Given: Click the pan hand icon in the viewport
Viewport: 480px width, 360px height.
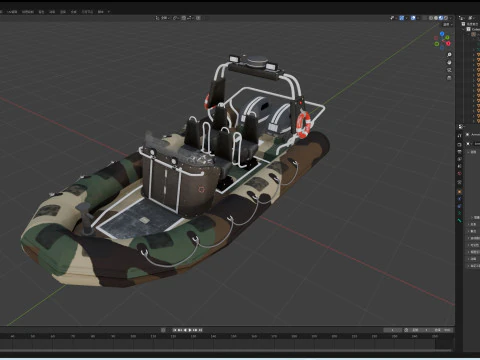Looking at the screenshot, I should [449, 62].
